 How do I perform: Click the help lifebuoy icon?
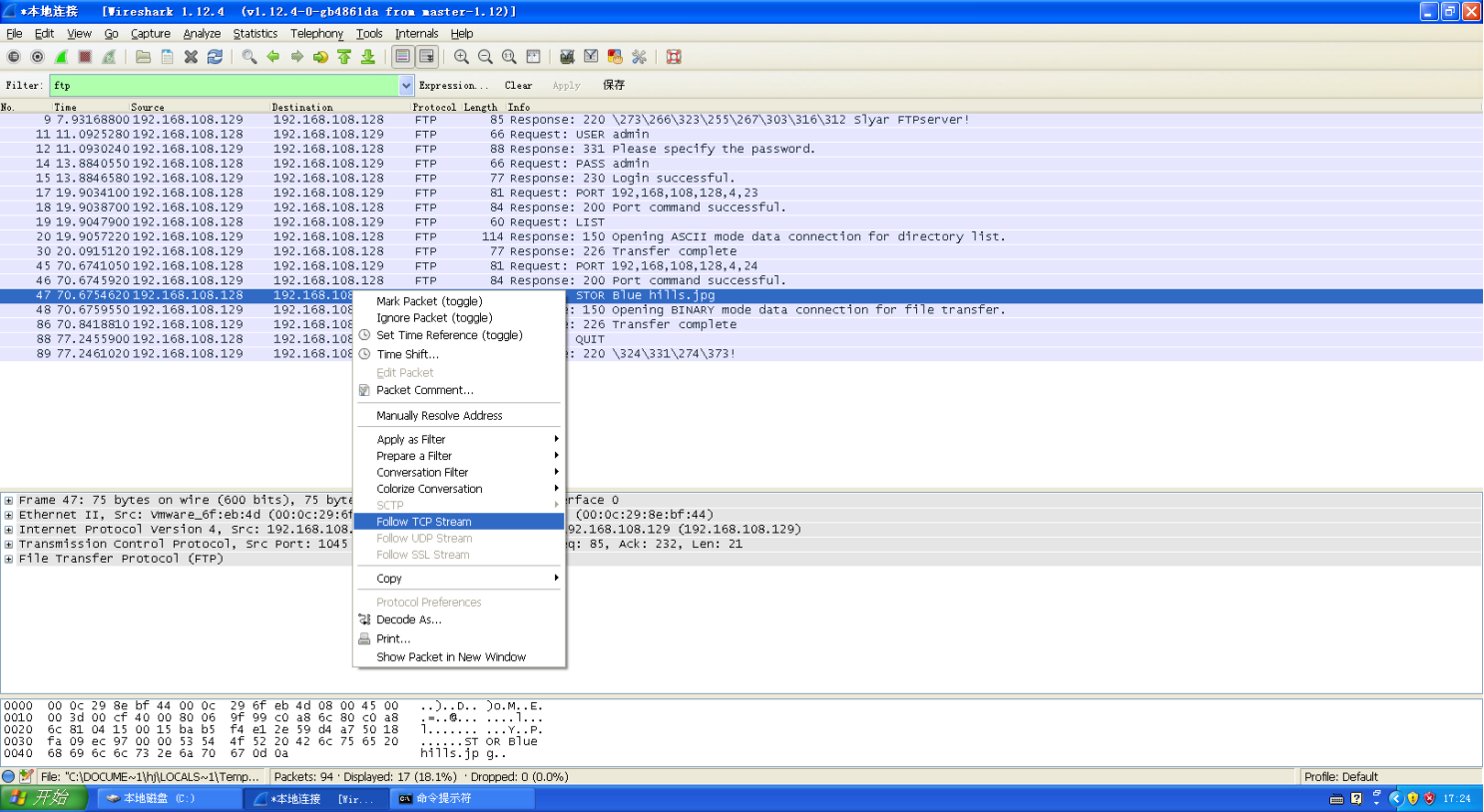674,57
